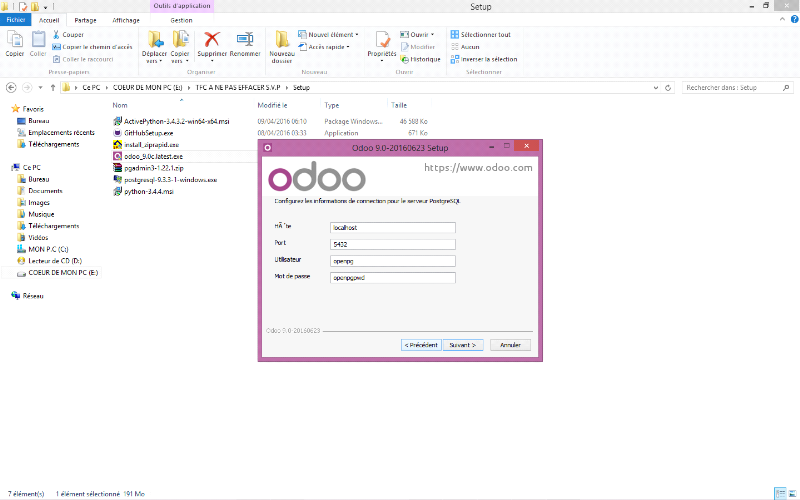The image size is (800, 500).
Task: Open Téléchargements under Favoris
Action: click(x=54, y=144)
